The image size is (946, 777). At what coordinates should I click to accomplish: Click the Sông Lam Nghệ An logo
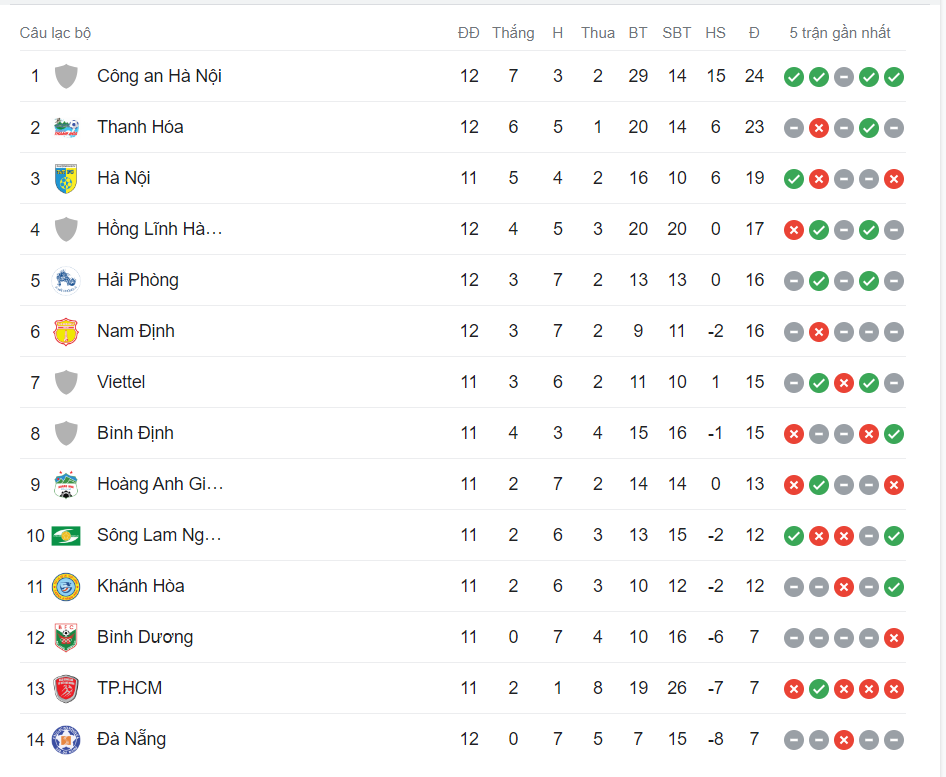pyautogui.click(x=66, y=535)
